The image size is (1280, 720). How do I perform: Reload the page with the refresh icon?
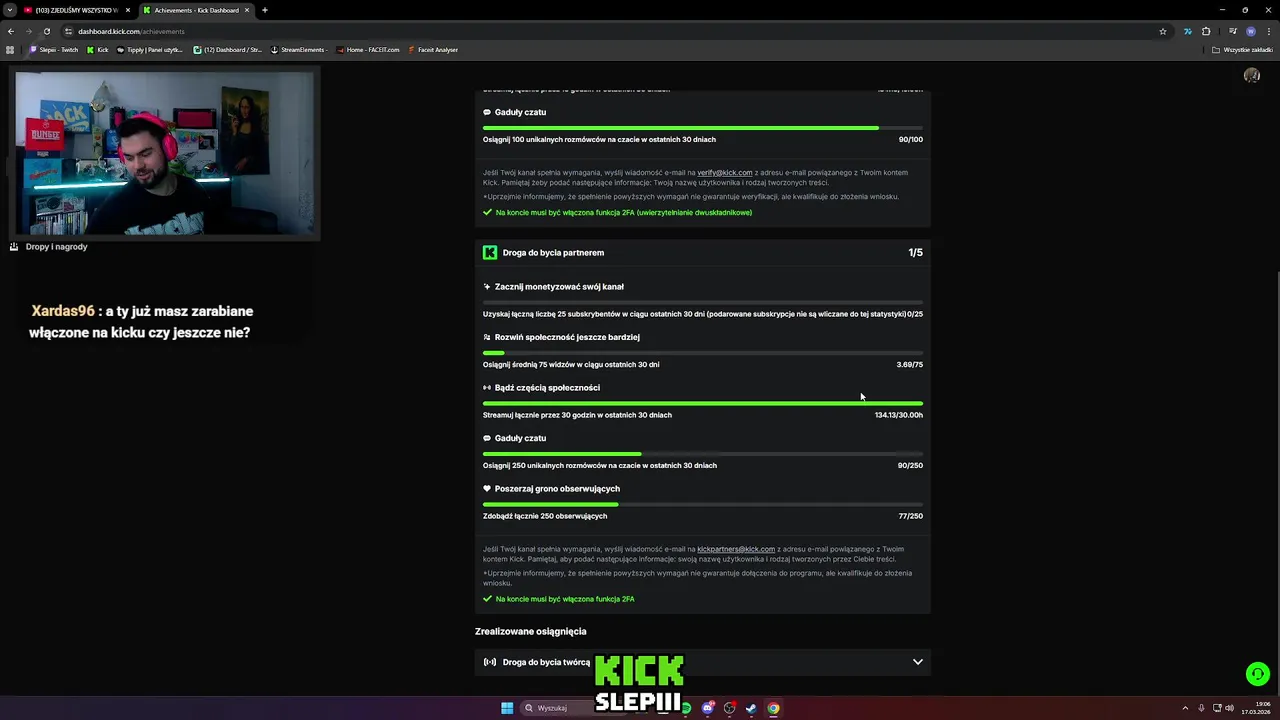pos(46,31)
